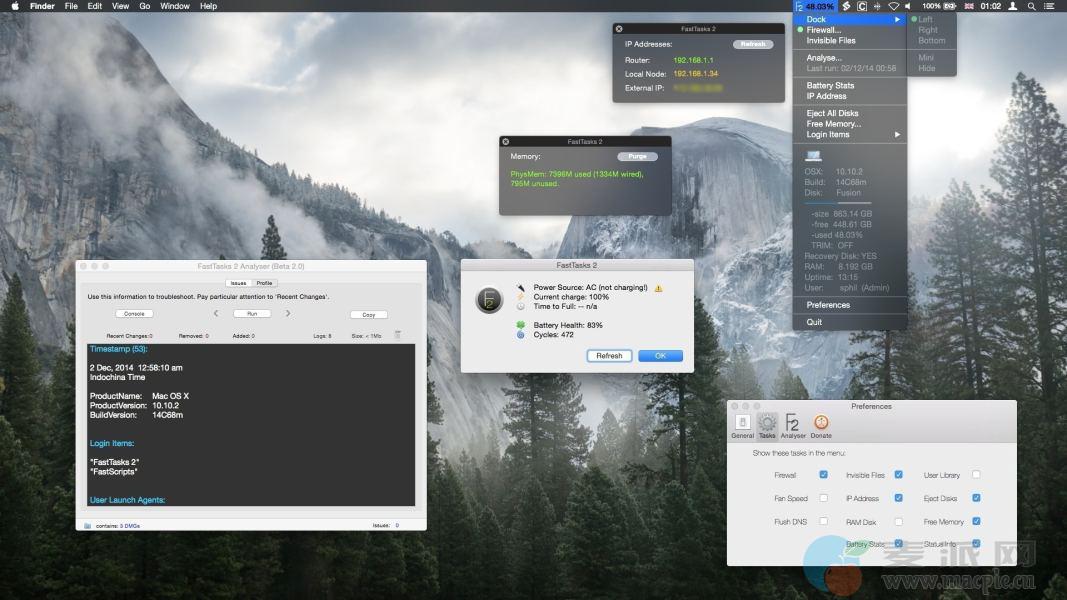Open Spotlight search magnifier in menu bar
1067x600 pixels.
[1031, 6]
